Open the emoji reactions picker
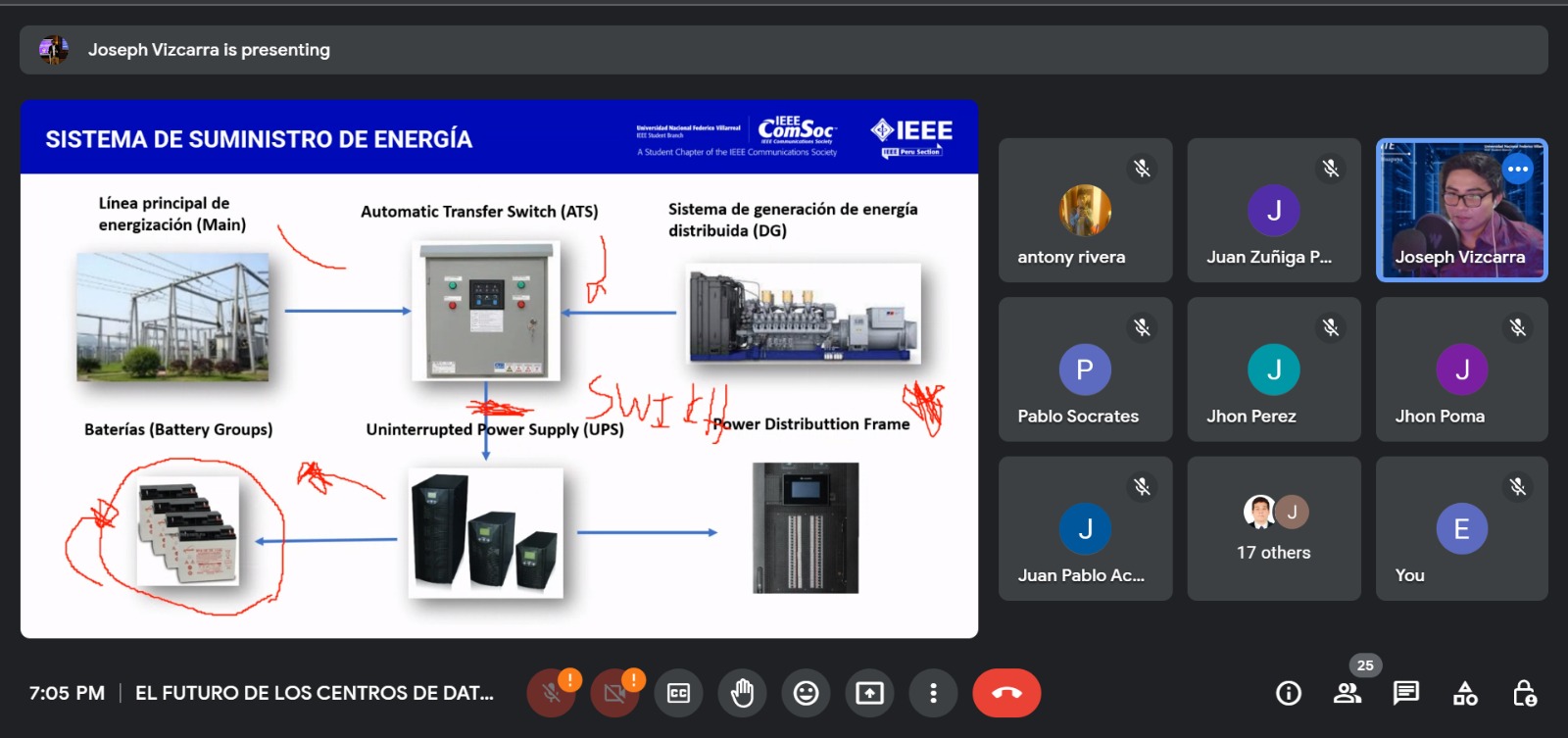The image size is (1568, 738). click(806, 694)
